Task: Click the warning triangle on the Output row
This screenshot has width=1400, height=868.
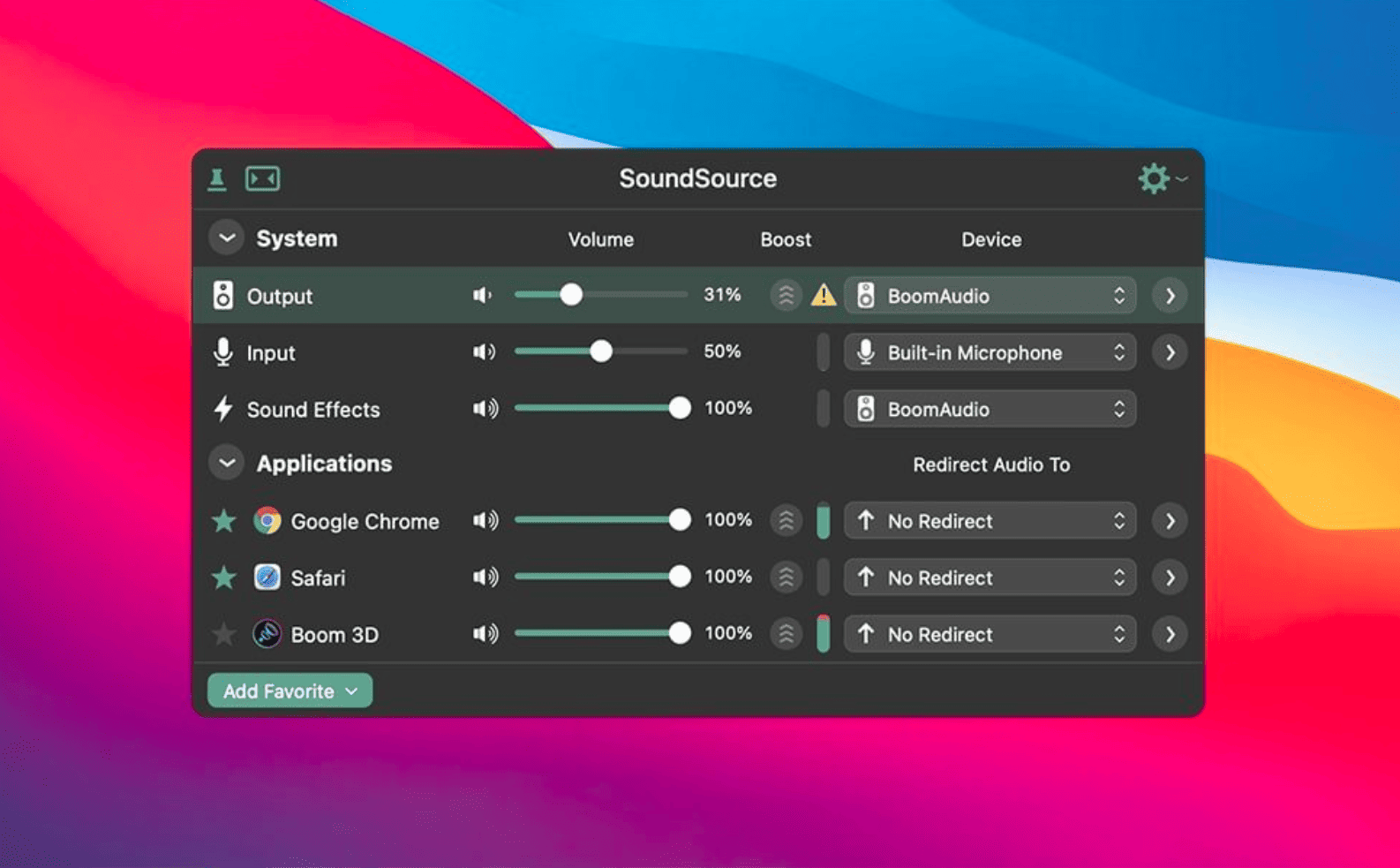Action: (x=824, y=295)
